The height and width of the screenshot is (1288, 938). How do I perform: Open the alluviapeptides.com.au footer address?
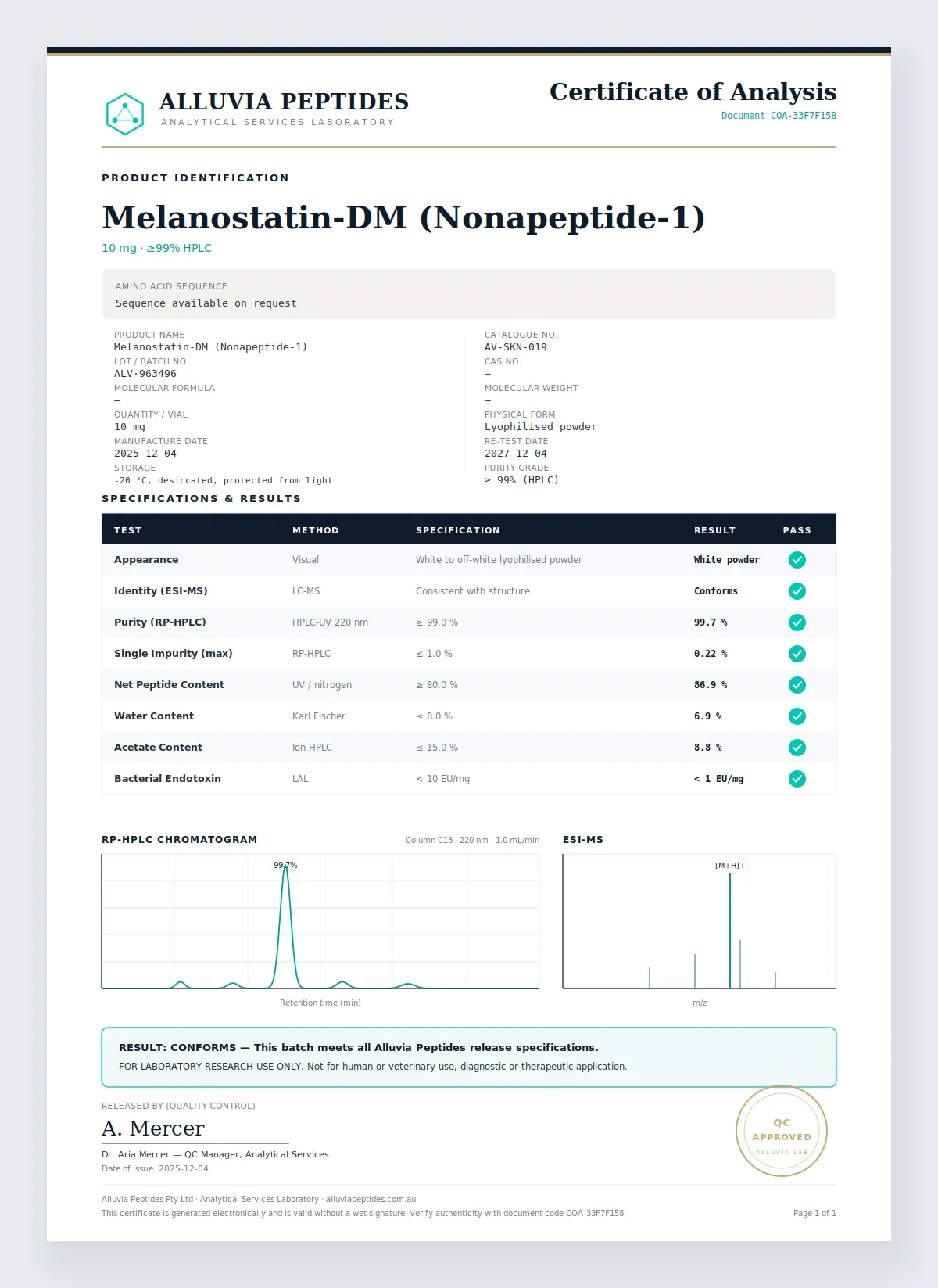(x=371, y=1200)
